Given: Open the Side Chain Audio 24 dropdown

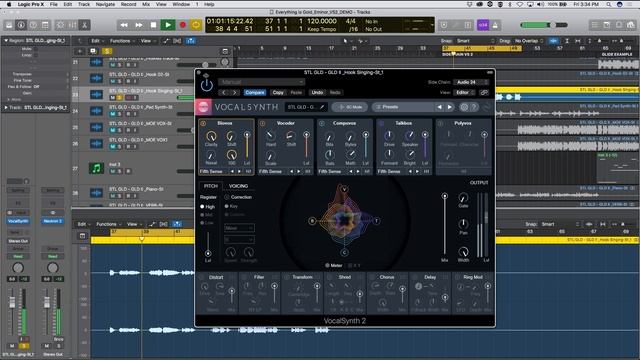Looking at the screenshot, I should pyautogui.click(x=471, y=82).
